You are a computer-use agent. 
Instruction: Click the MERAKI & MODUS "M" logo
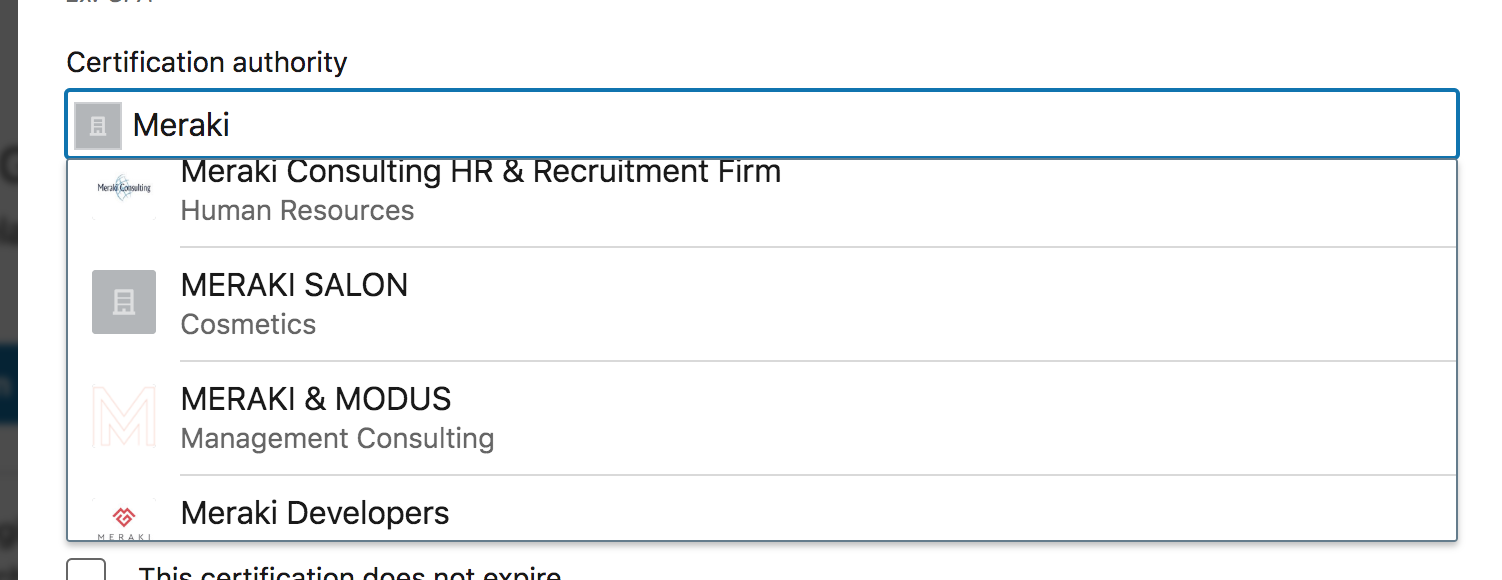click(x=124, y=416)
